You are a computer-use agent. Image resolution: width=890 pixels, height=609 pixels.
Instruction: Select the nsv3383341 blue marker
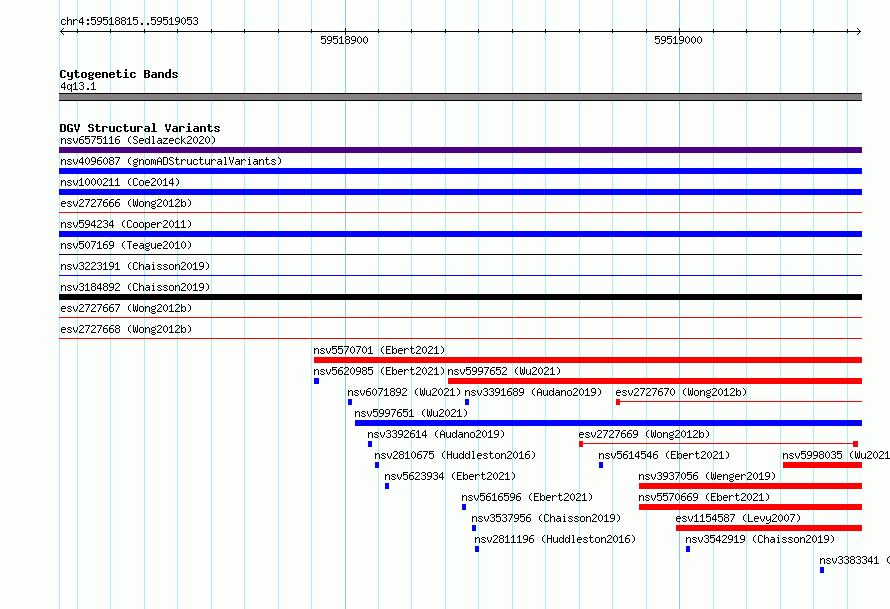pyautogui.click(x=822, y=570)
